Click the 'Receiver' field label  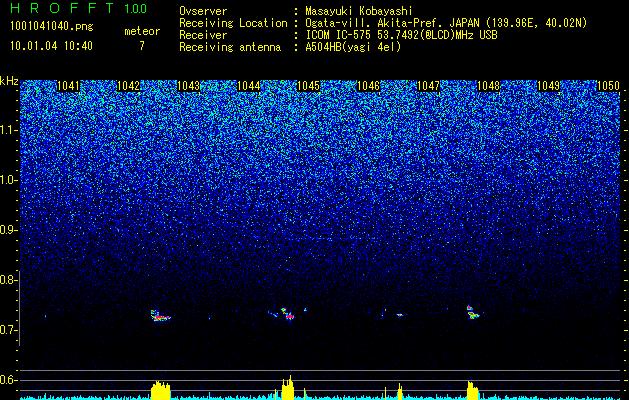pos(203,35)
